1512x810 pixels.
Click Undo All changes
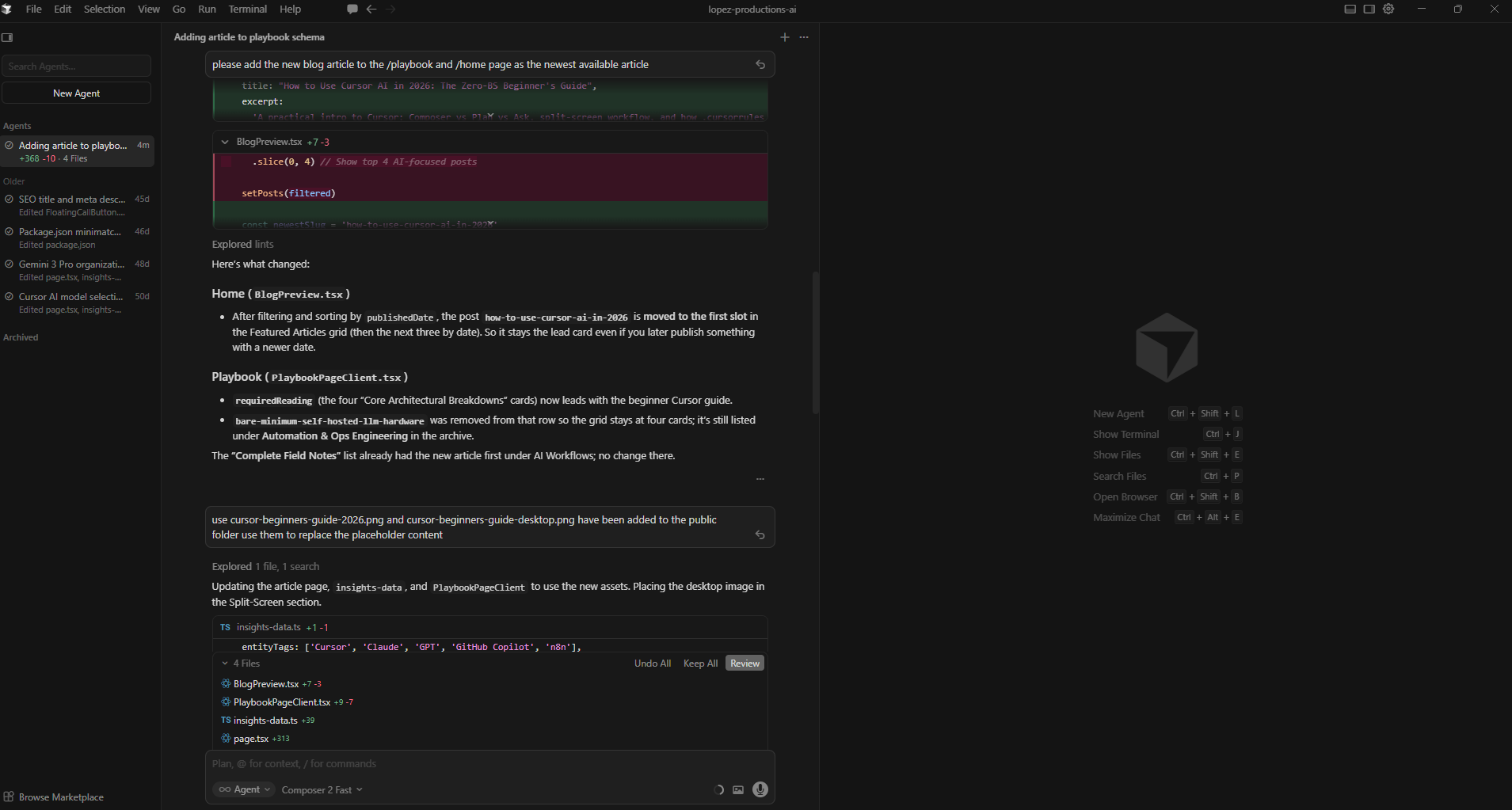[652, 664]
